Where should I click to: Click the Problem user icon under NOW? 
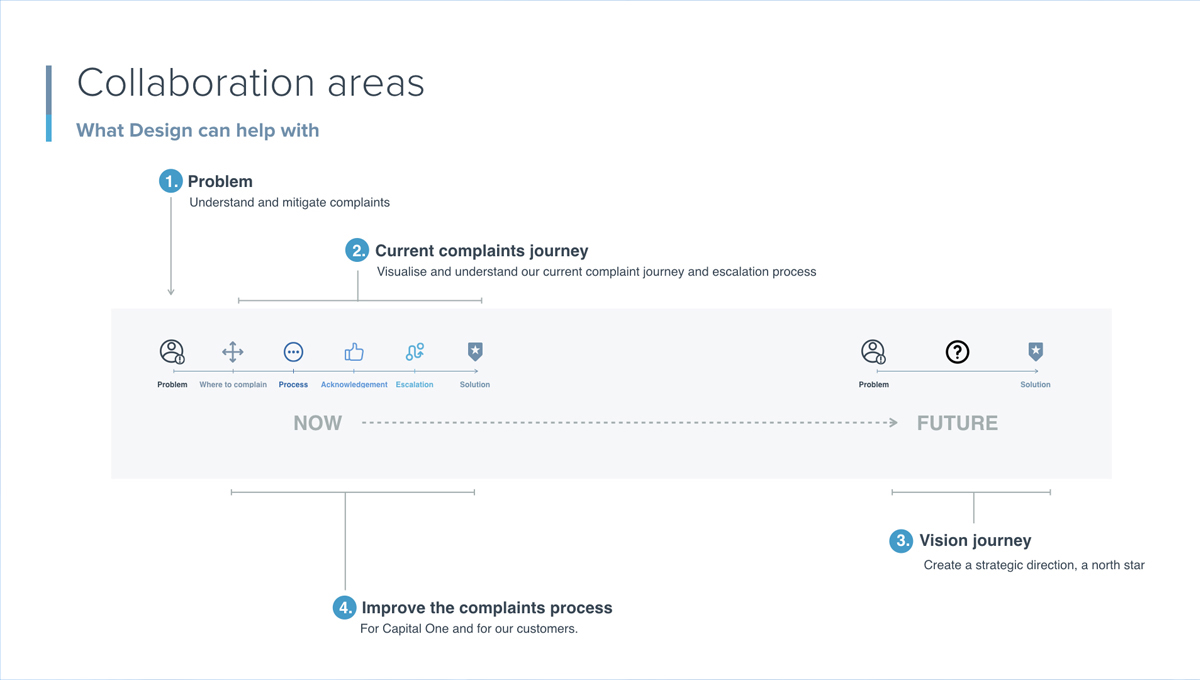click(172, 352)
